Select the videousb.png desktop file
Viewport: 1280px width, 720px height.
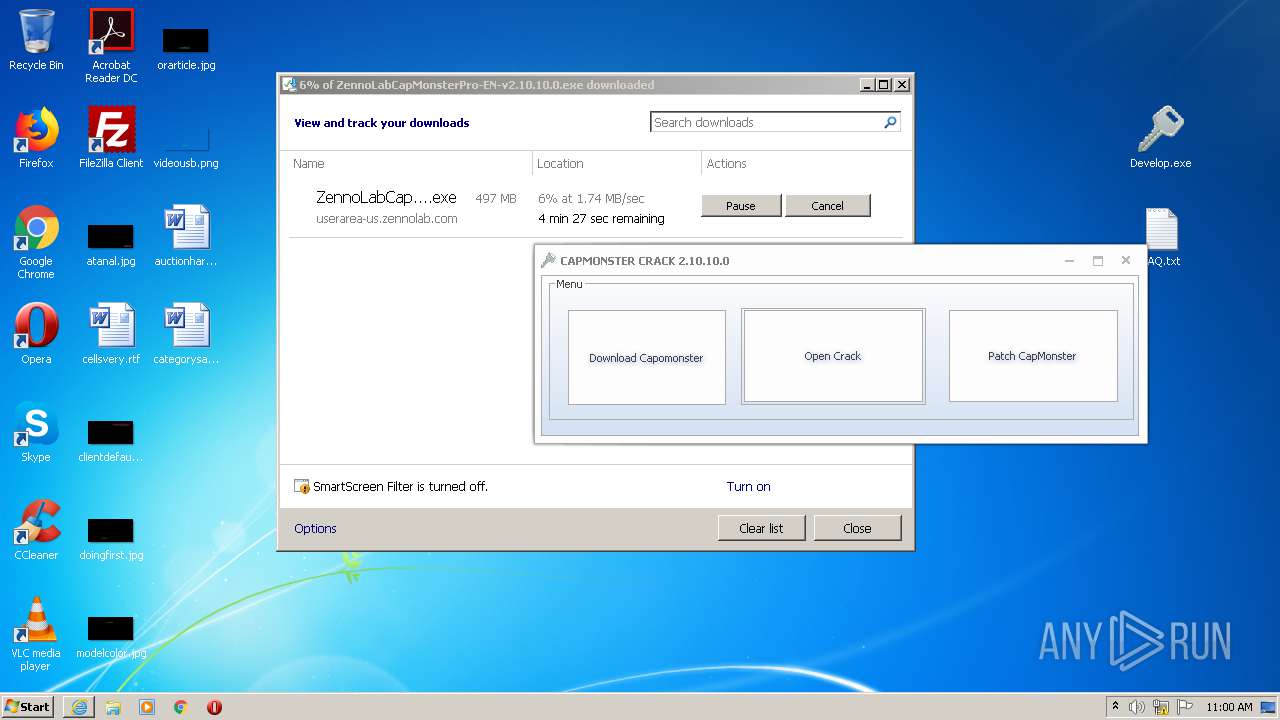click(186, 146)
